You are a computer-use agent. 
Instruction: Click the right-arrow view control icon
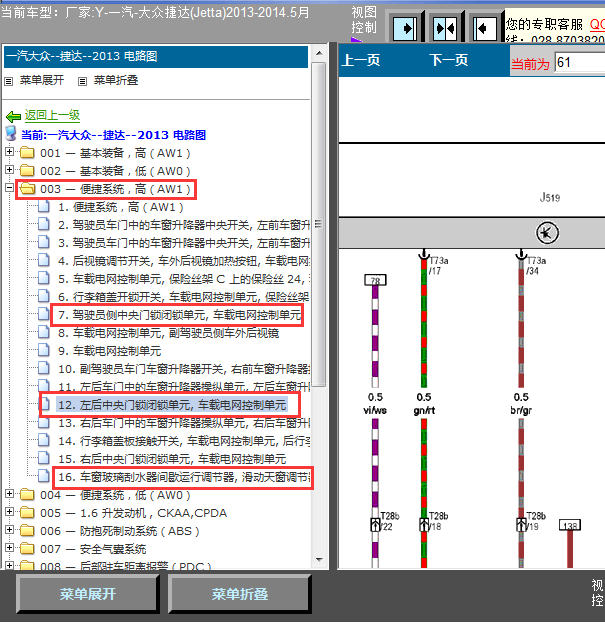click(405, 29)
